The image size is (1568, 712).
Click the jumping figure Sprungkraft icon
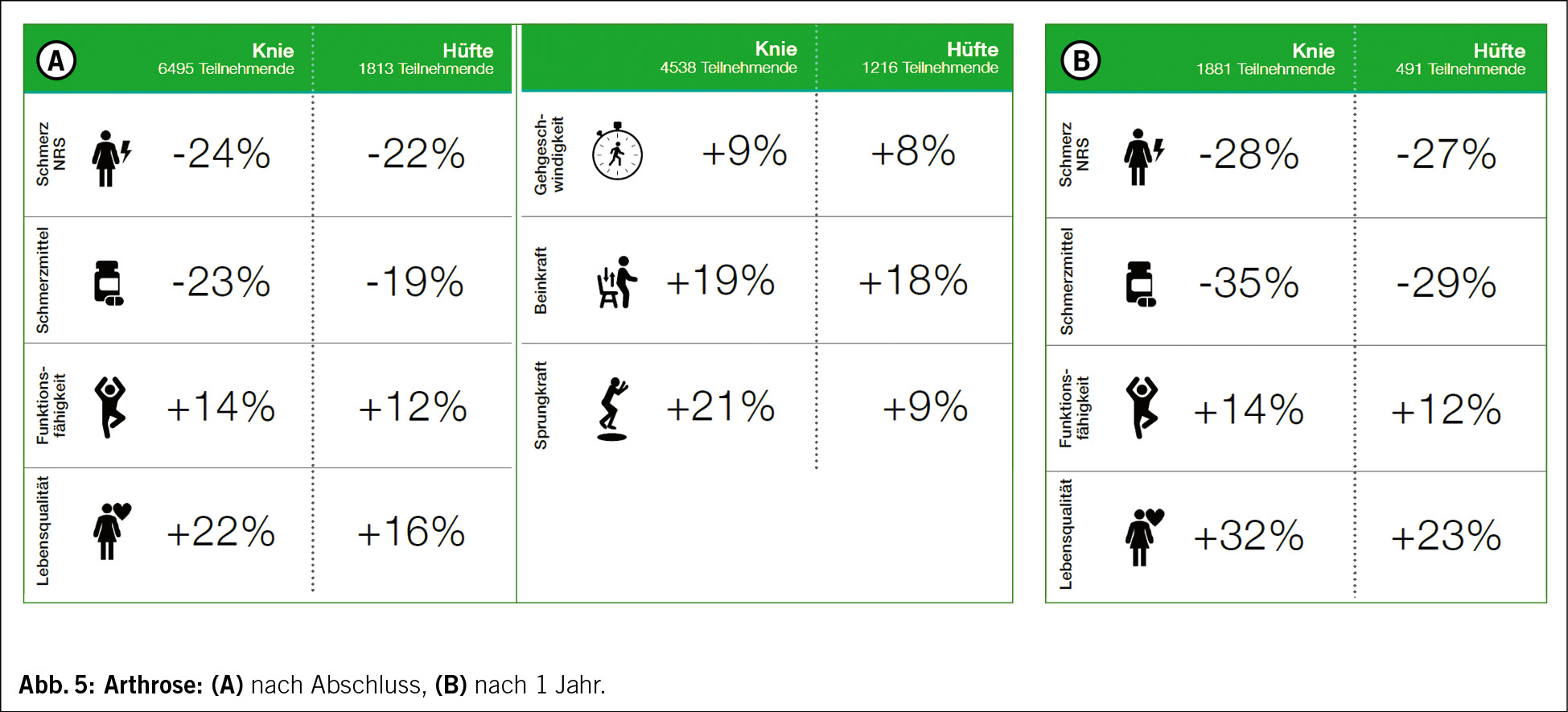(x=613, y=409)
